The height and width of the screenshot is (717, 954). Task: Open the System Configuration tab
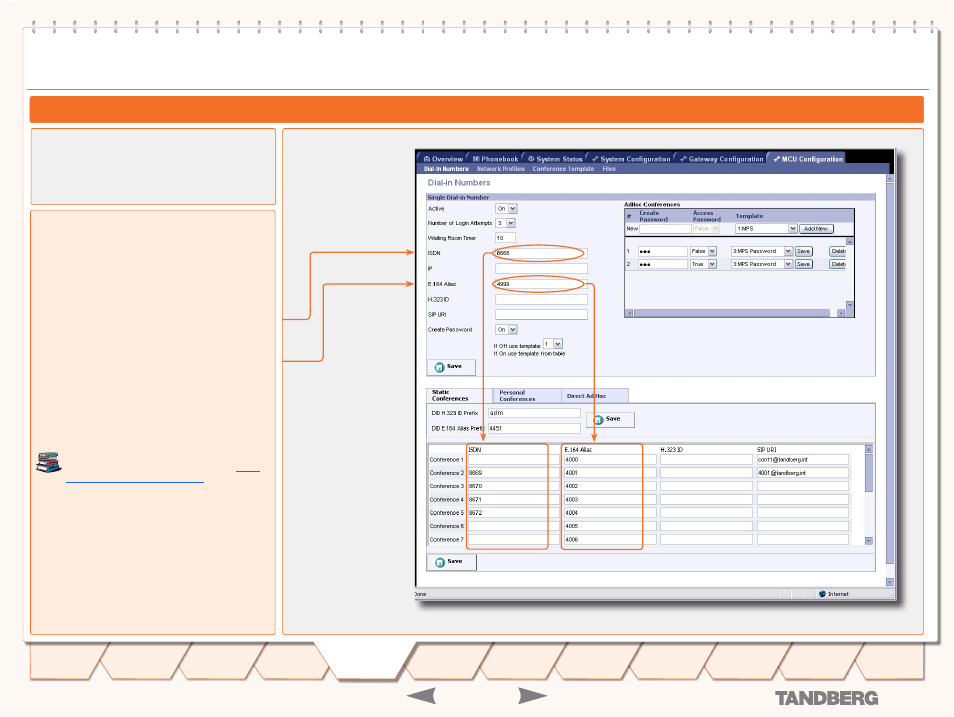point(631,159)
